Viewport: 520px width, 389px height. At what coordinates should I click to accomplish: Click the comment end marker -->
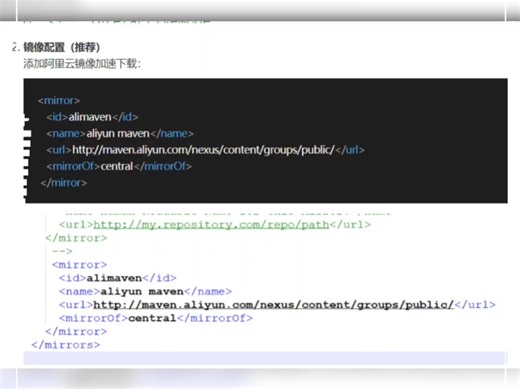(x=62, y=251)
